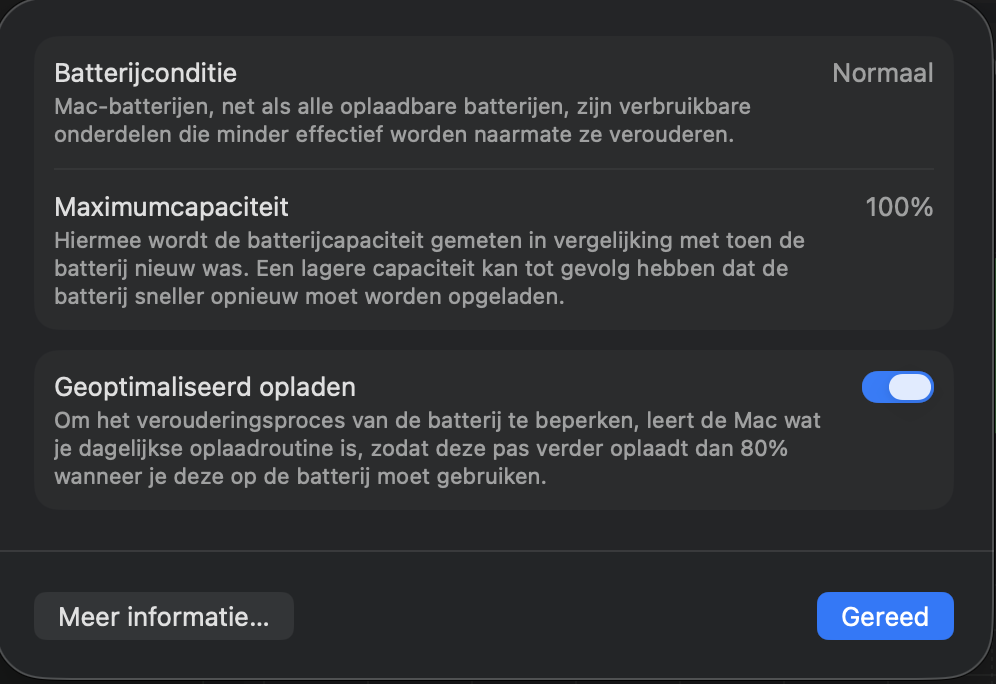Click the line je dagelijkse oplaadroutine is
Image resolution: width=996 pixels, height=684 pixels.
pos(421,448)
